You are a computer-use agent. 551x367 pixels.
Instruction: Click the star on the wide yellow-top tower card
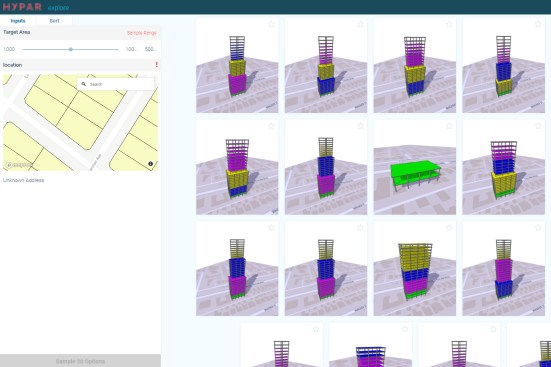(449, 228)
